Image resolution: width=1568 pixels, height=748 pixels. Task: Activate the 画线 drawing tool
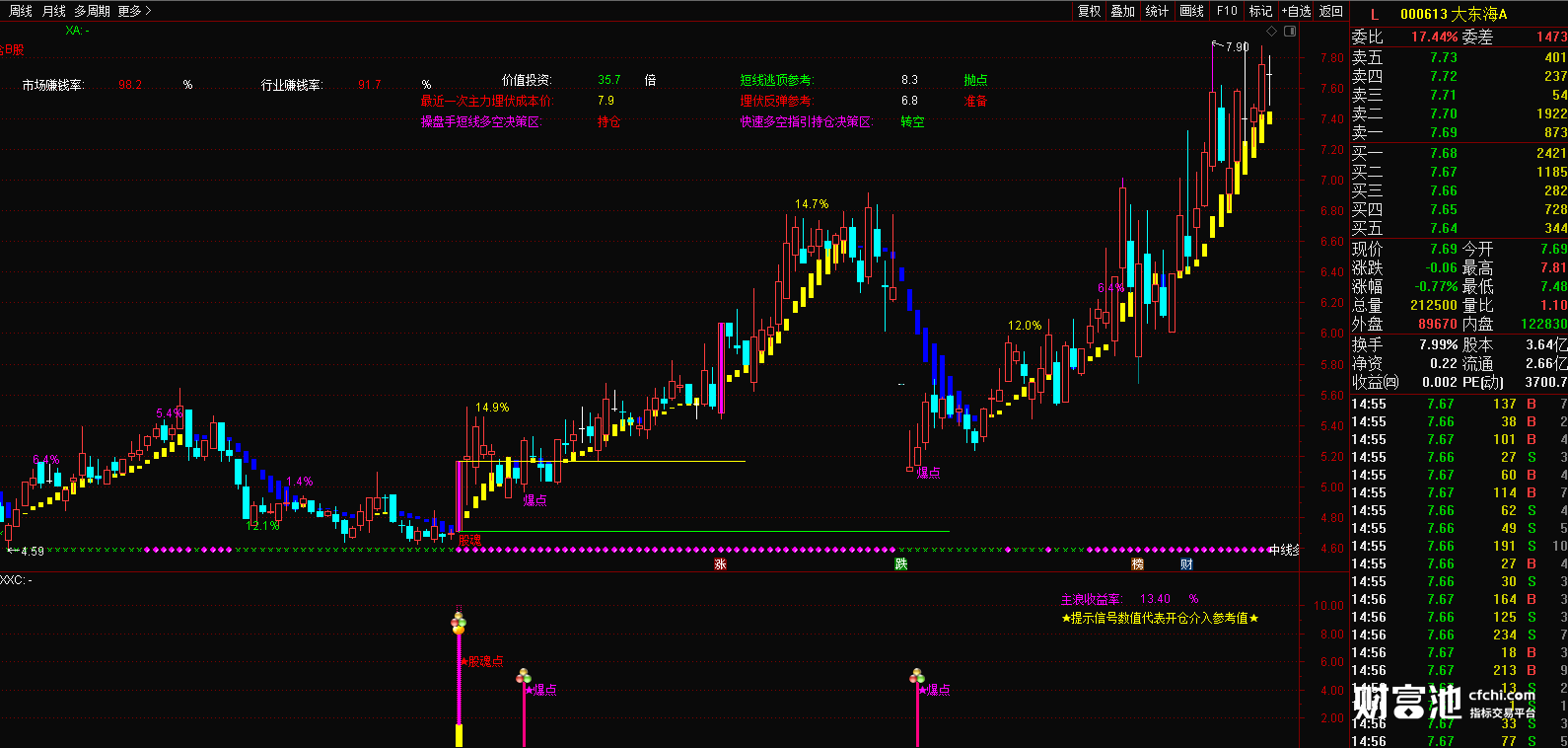pyautogui.click(x=1191, y=11)
